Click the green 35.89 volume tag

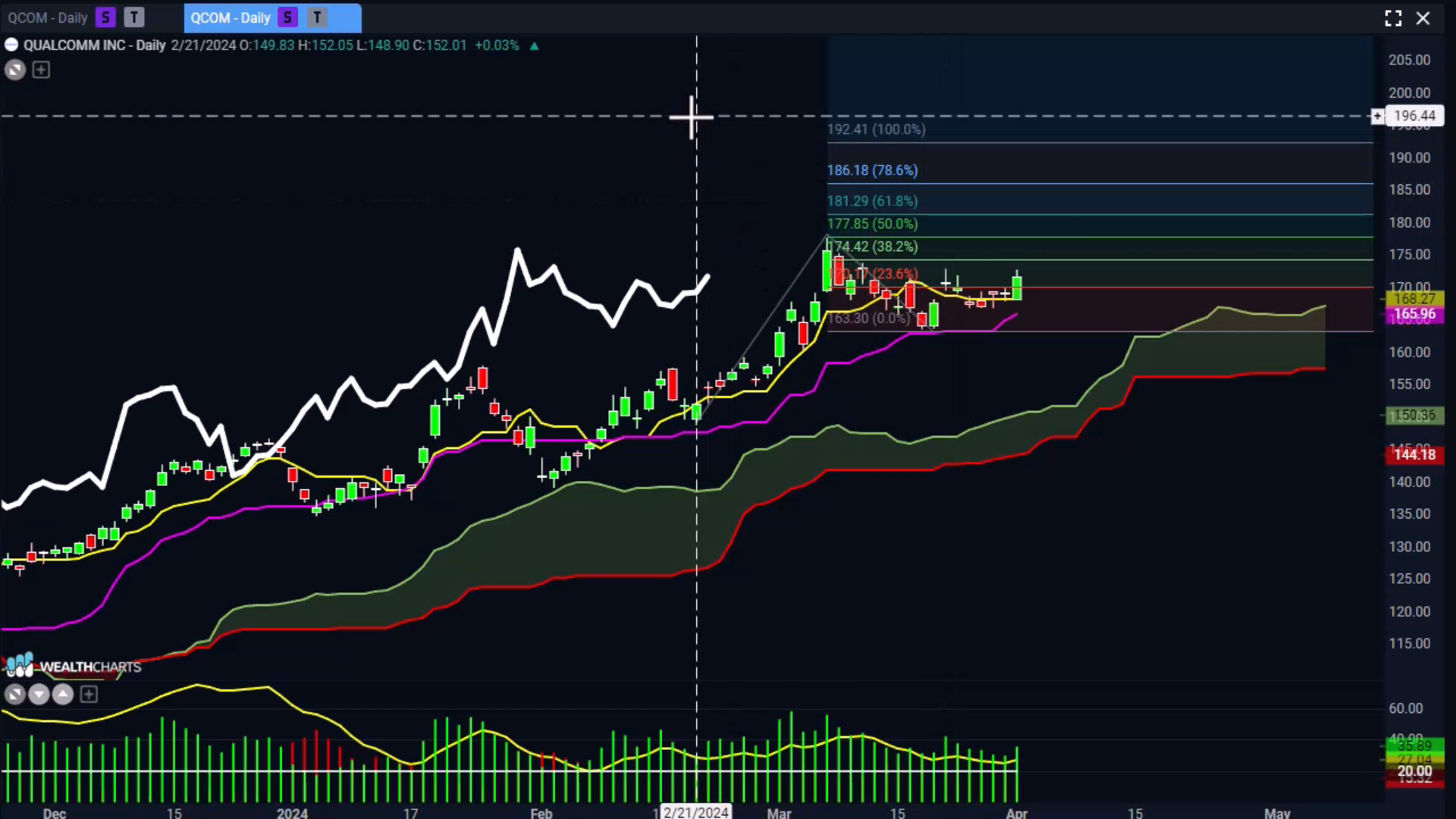click(x=1415, y=746)
